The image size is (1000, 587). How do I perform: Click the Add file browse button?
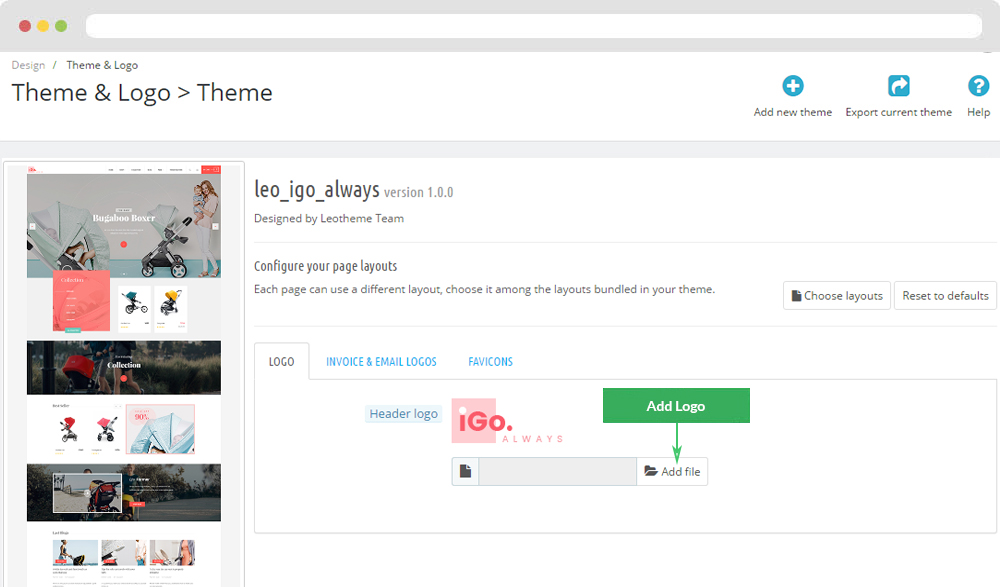pos(672,472)
